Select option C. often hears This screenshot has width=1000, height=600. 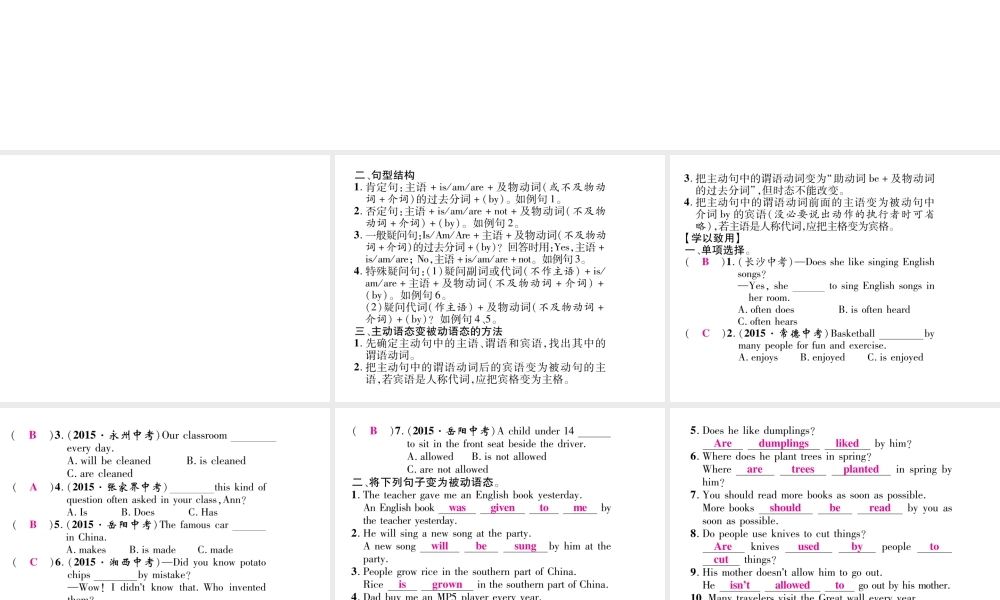point(767,321)
